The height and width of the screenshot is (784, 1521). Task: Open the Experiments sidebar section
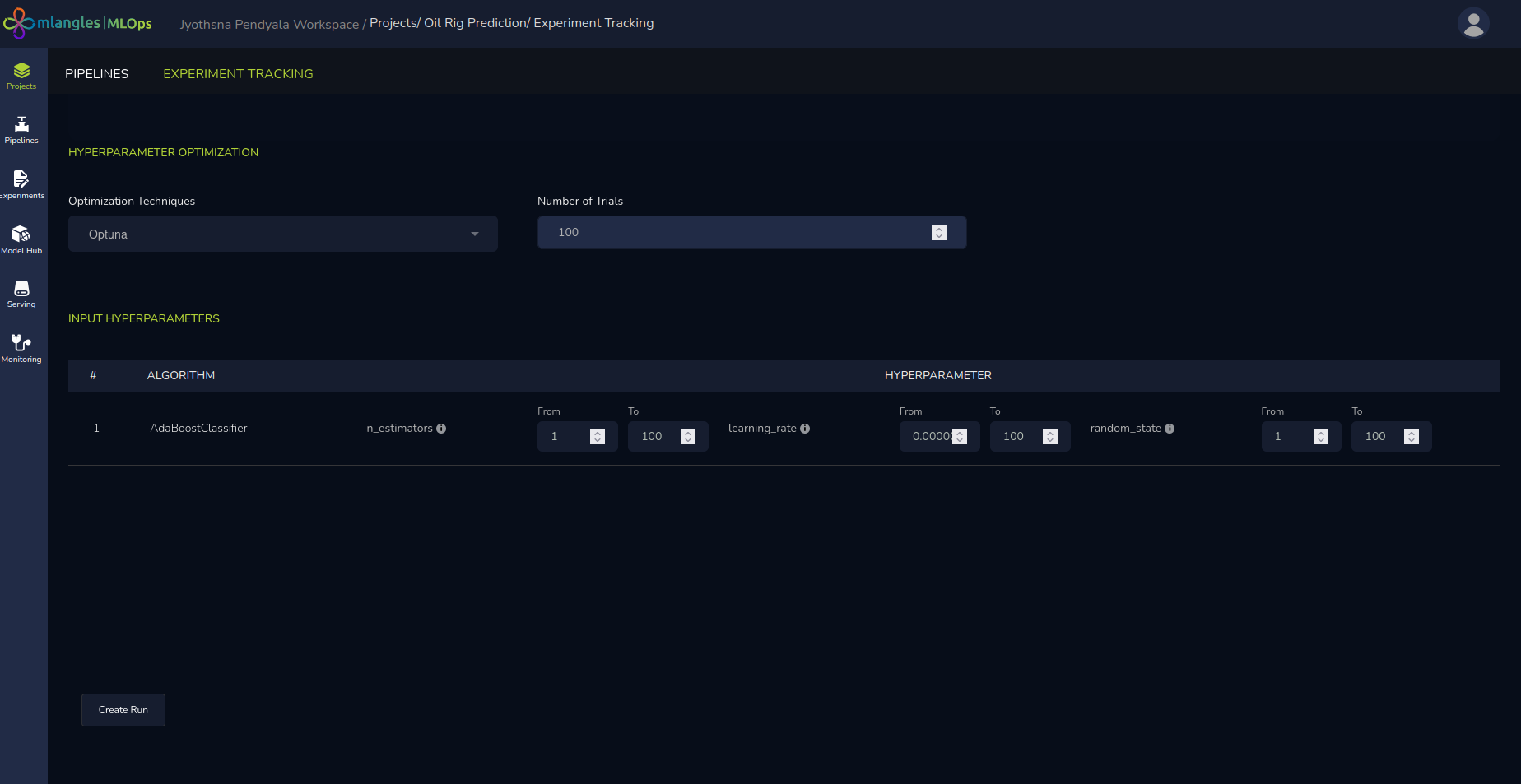point(21,185)
